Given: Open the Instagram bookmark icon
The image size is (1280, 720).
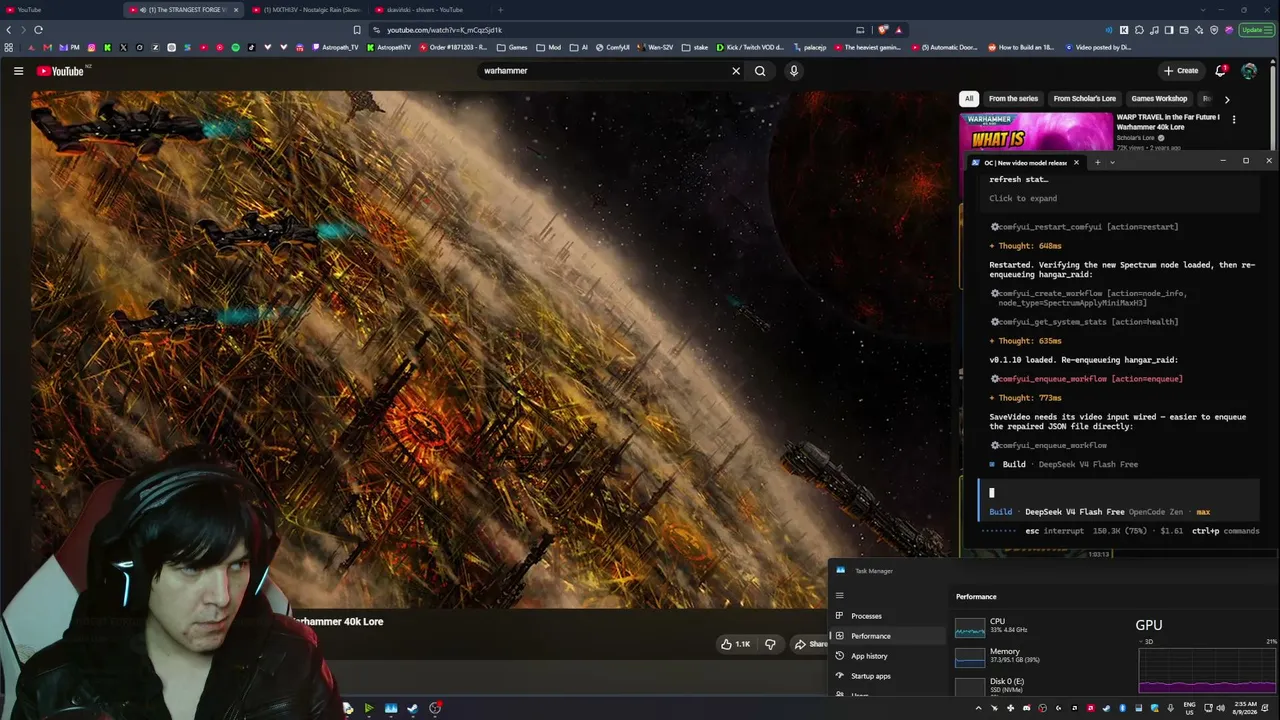Looking at the screenshot, I should (x=92, y=47).
